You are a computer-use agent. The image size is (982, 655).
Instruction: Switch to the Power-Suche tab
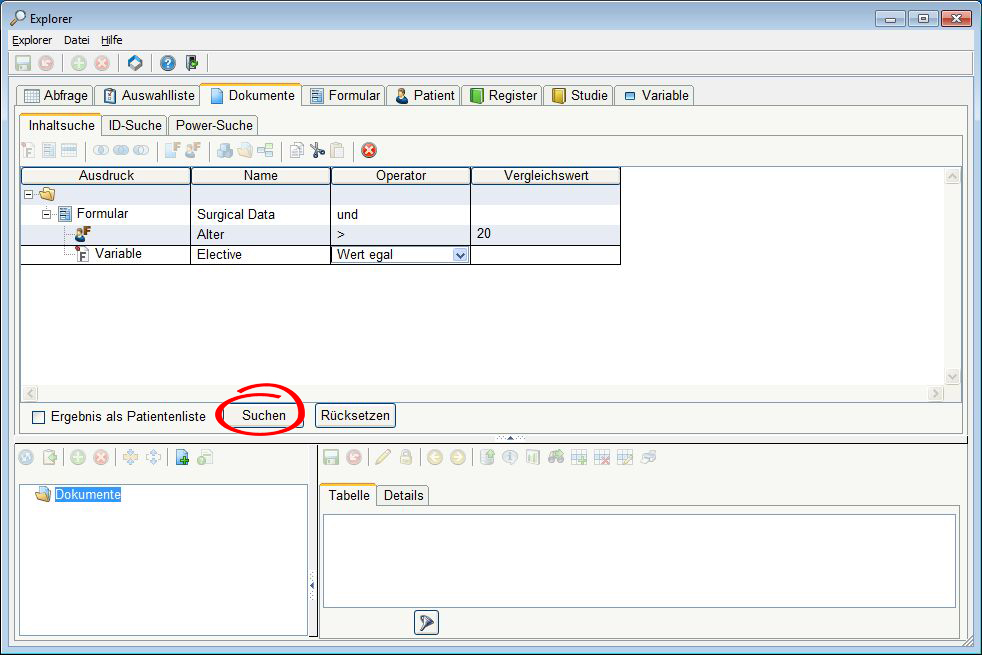[x=214, y=125]
